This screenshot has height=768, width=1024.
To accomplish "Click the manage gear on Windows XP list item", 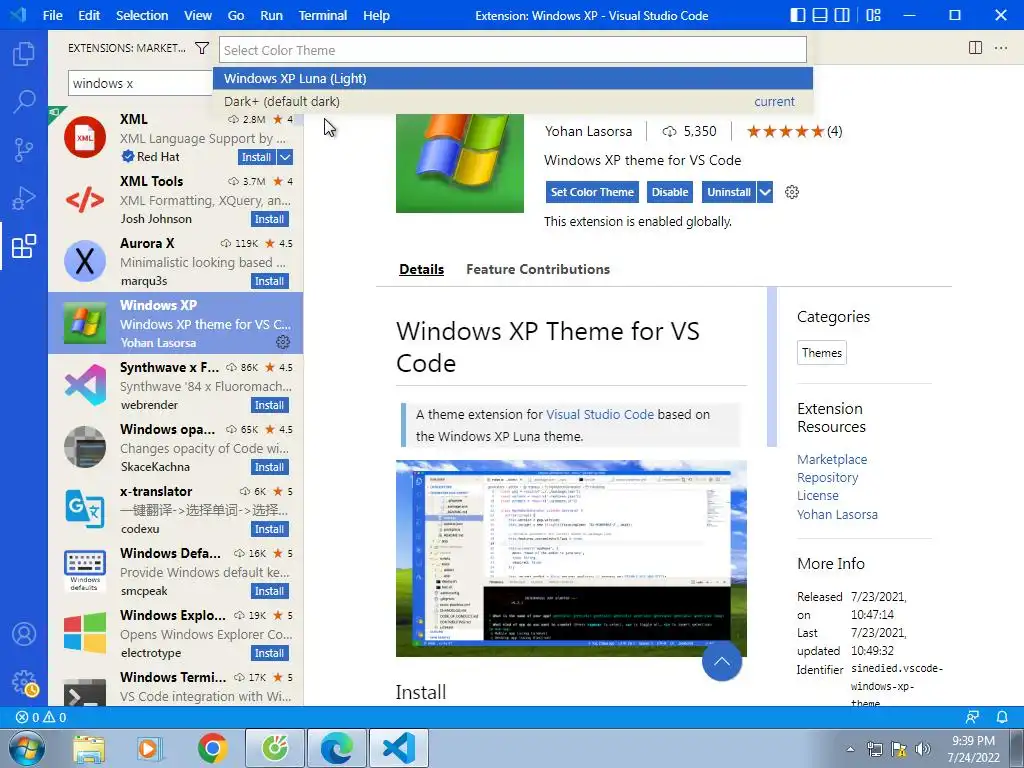I will [282, 342].
